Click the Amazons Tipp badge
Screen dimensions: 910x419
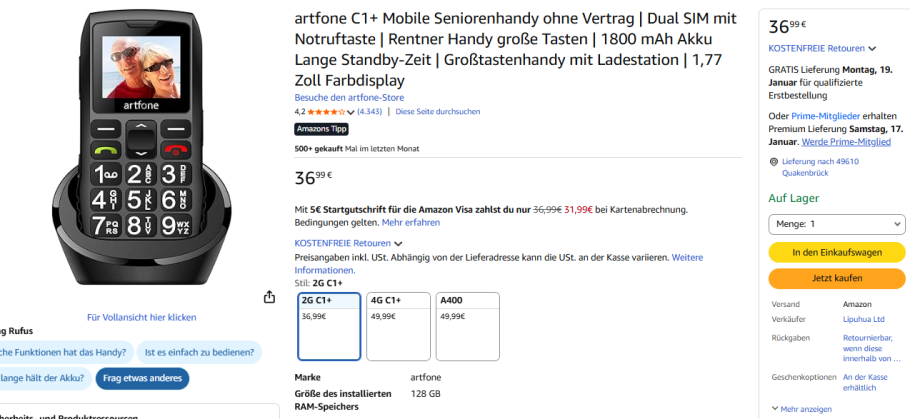click(321, 129)
